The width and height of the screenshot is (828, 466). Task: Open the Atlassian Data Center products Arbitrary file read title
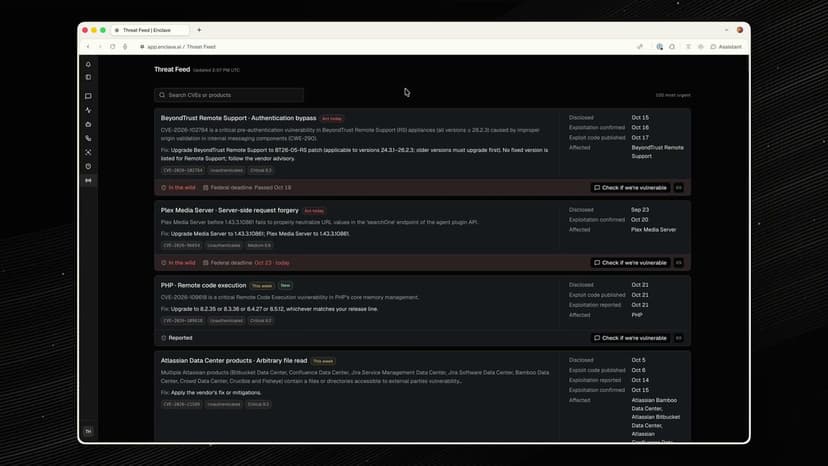(234, 360)
